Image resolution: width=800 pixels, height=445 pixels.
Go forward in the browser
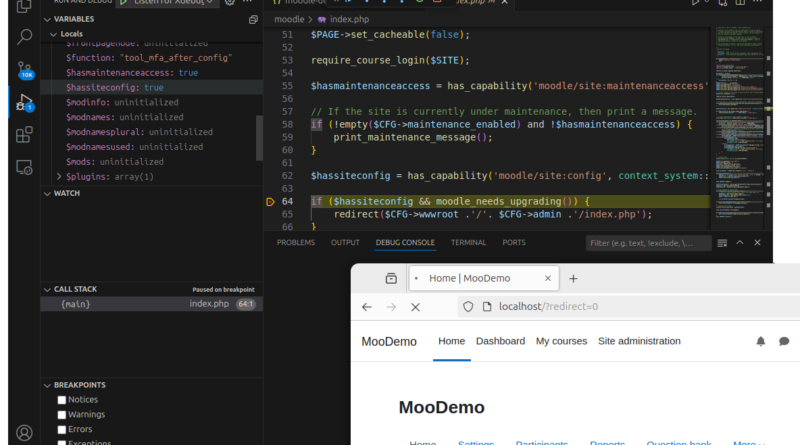click(391, 307)
